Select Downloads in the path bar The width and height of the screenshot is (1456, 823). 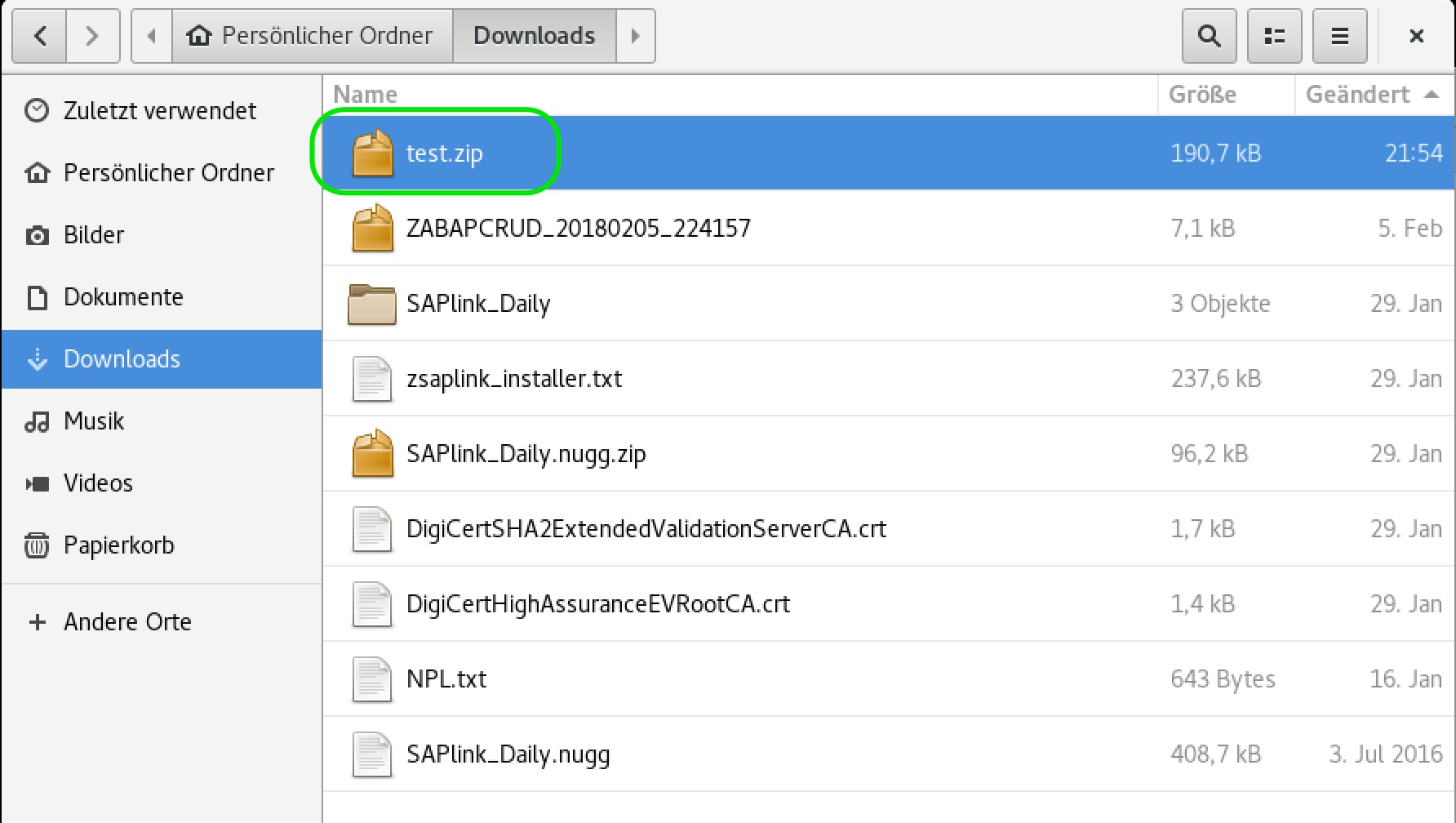[534, 36]
